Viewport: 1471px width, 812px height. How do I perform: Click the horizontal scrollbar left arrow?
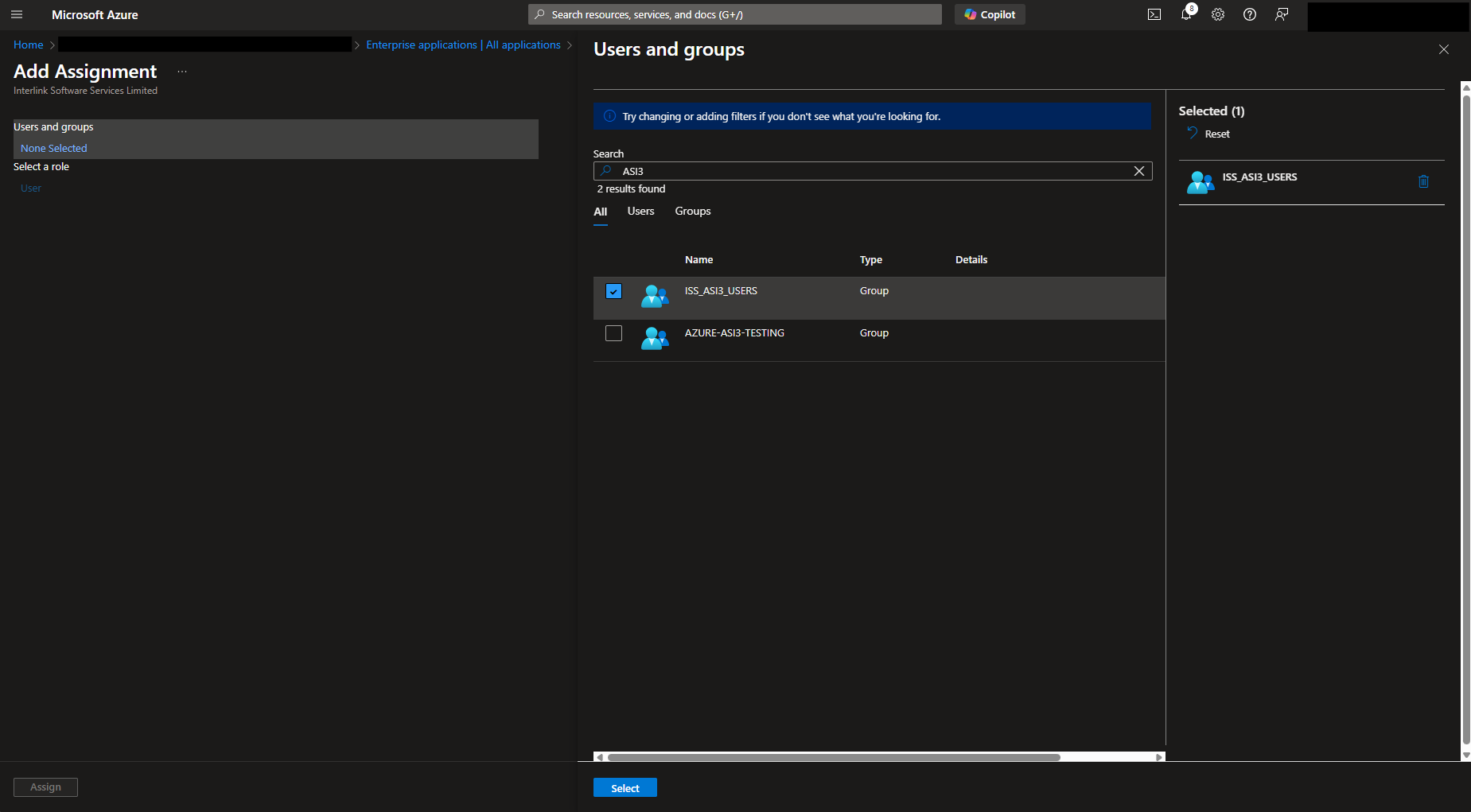tap(600, 757)
